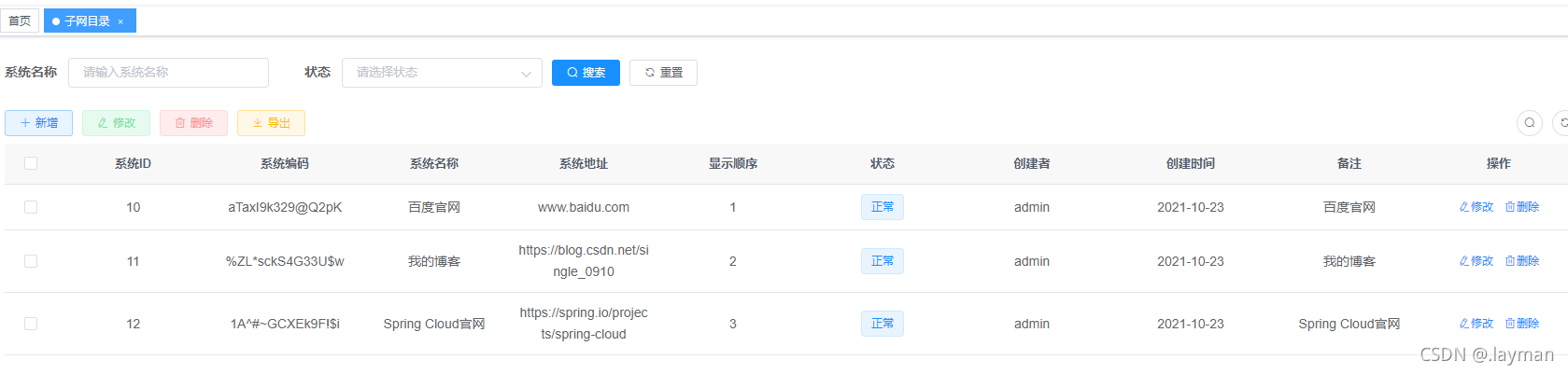Click the blog.csdn.net address cell

(584, 261)
